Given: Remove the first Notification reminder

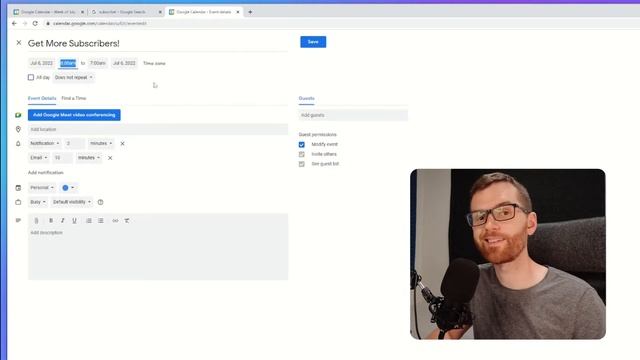Looking at the screenshot, I should pos(122,144).
